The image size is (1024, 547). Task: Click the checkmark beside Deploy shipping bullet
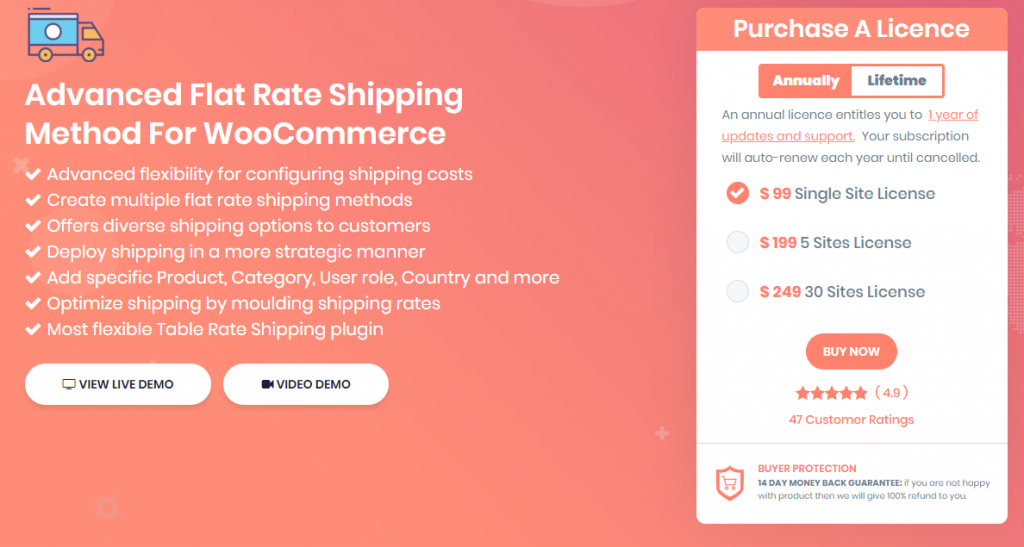pos(33,252)
